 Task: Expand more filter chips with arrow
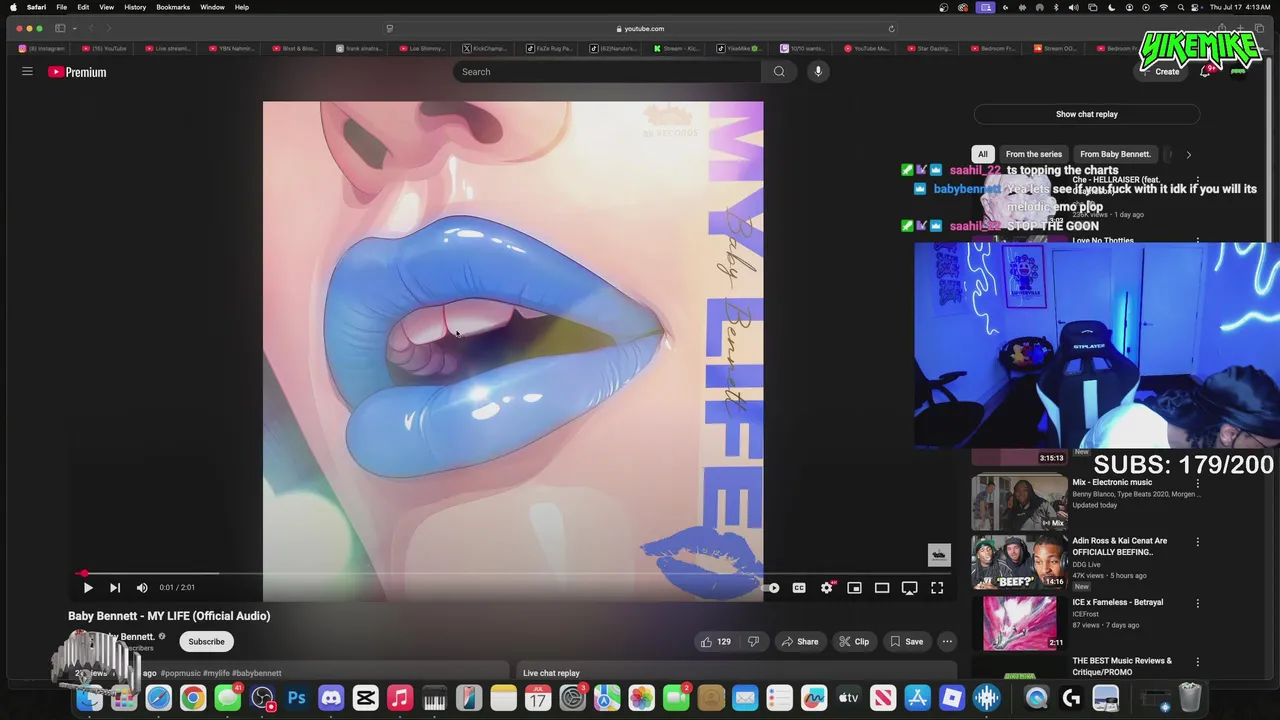(1188, 154)
